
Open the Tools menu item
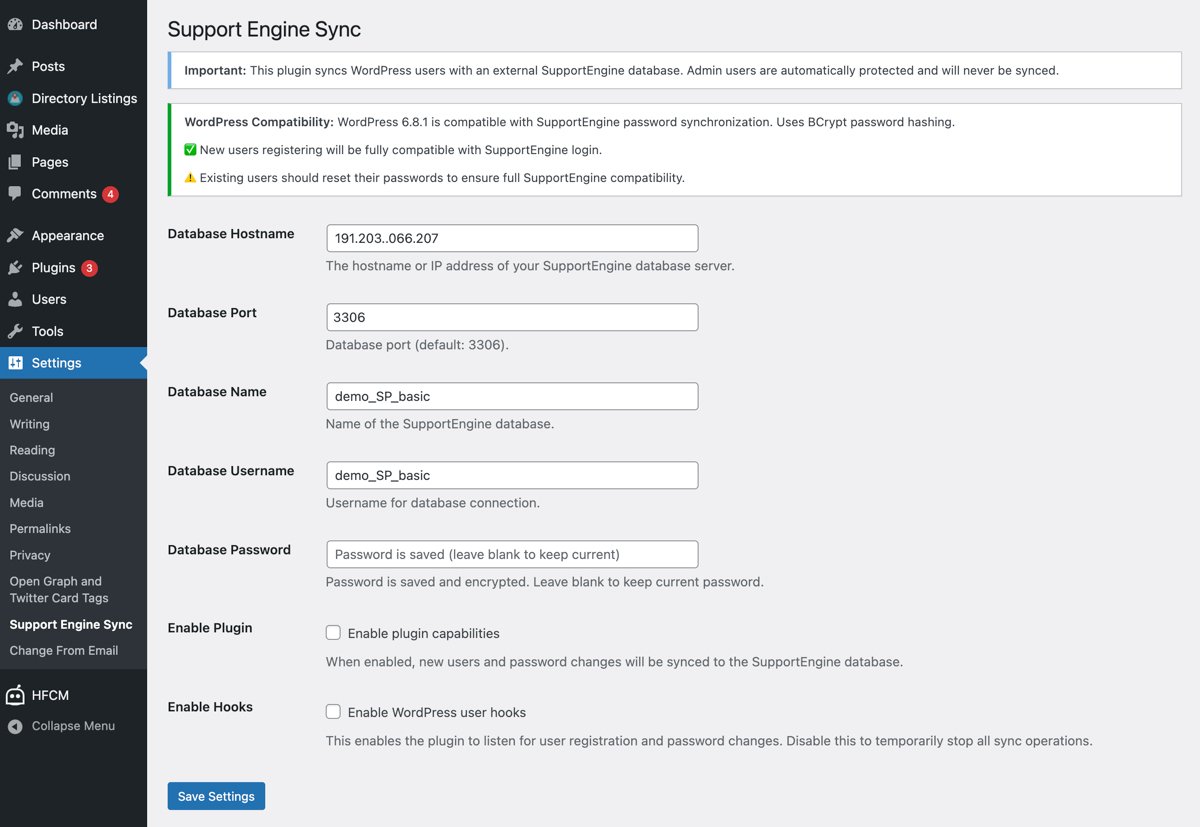(x=73, y=331)
